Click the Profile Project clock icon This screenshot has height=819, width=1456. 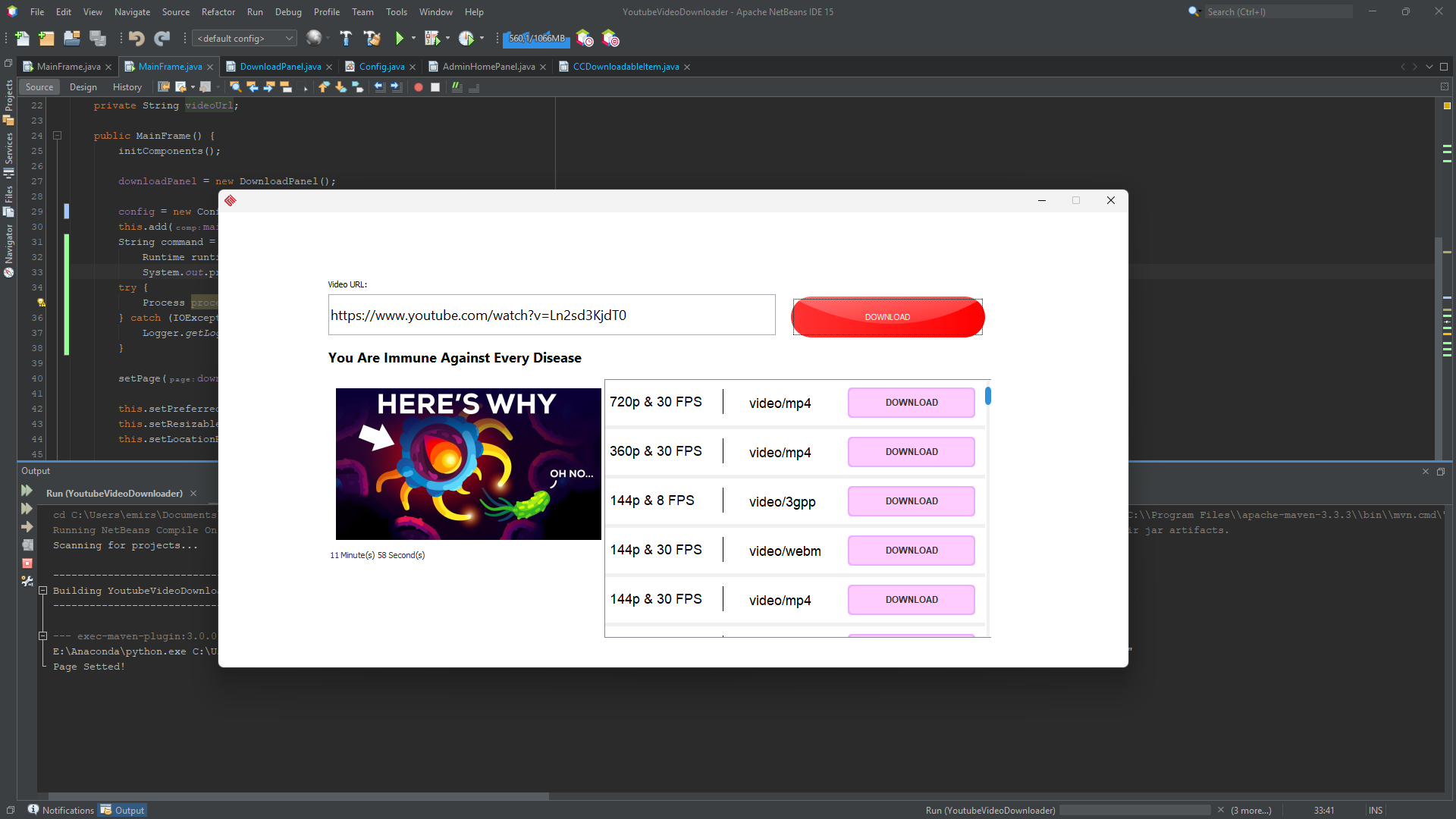(466, 38)
